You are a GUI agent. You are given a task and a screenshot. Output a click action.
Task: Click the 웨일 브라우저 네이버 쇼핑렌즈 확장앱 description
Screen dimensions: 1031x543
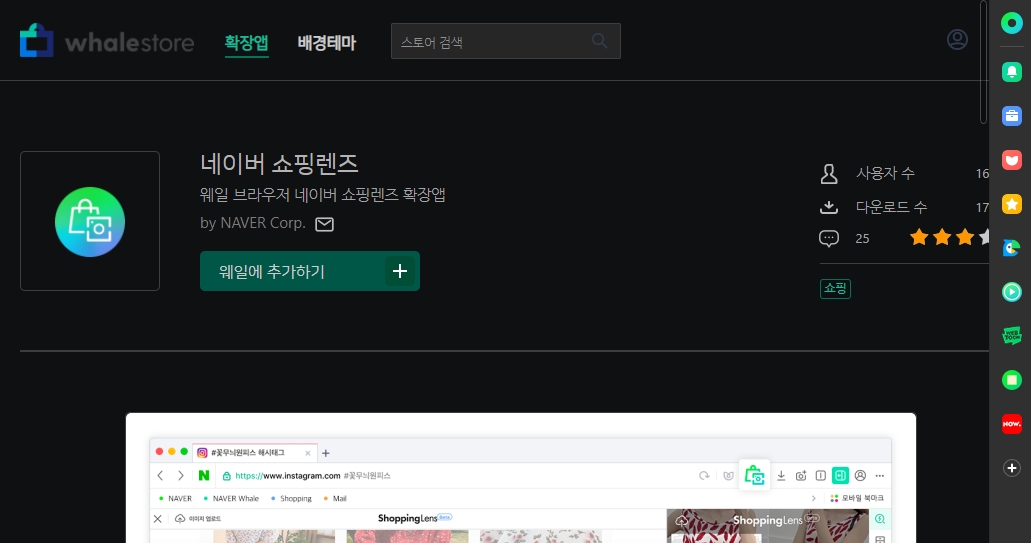pyautogui.click(x=323, y=195)
